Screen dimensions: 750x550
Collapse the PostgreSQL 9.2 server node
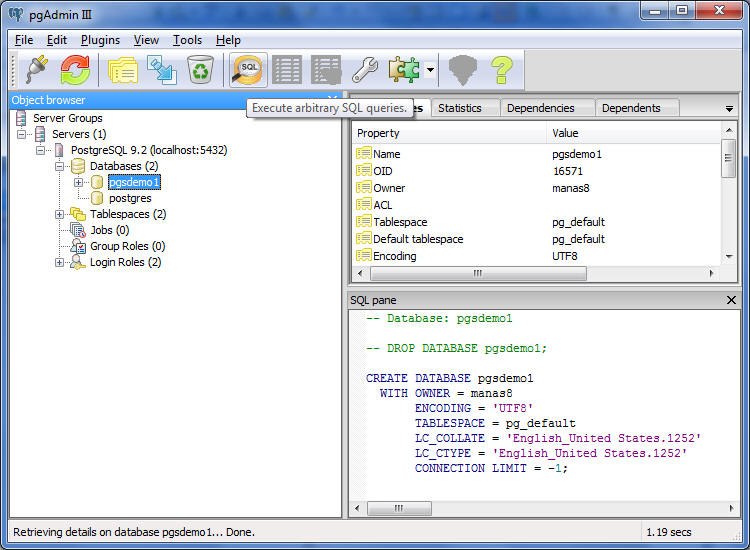click(40, 150)
